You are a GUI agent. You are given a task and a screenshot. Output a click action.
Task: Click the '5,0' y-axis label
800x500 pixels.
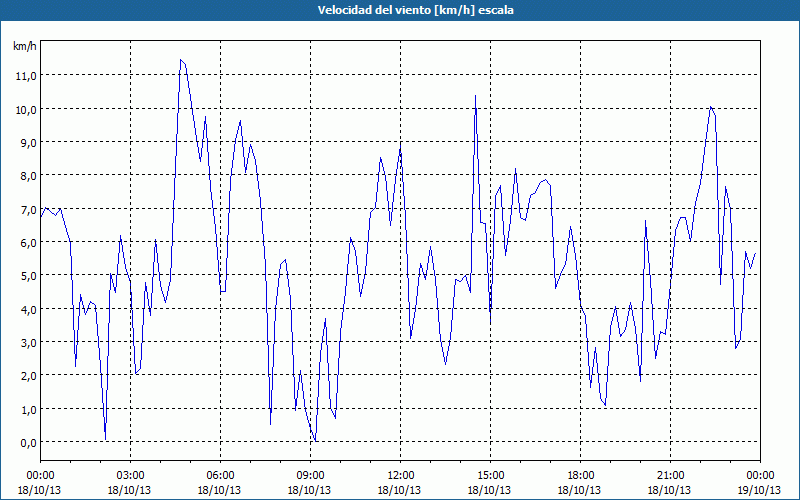pos(29,276)
